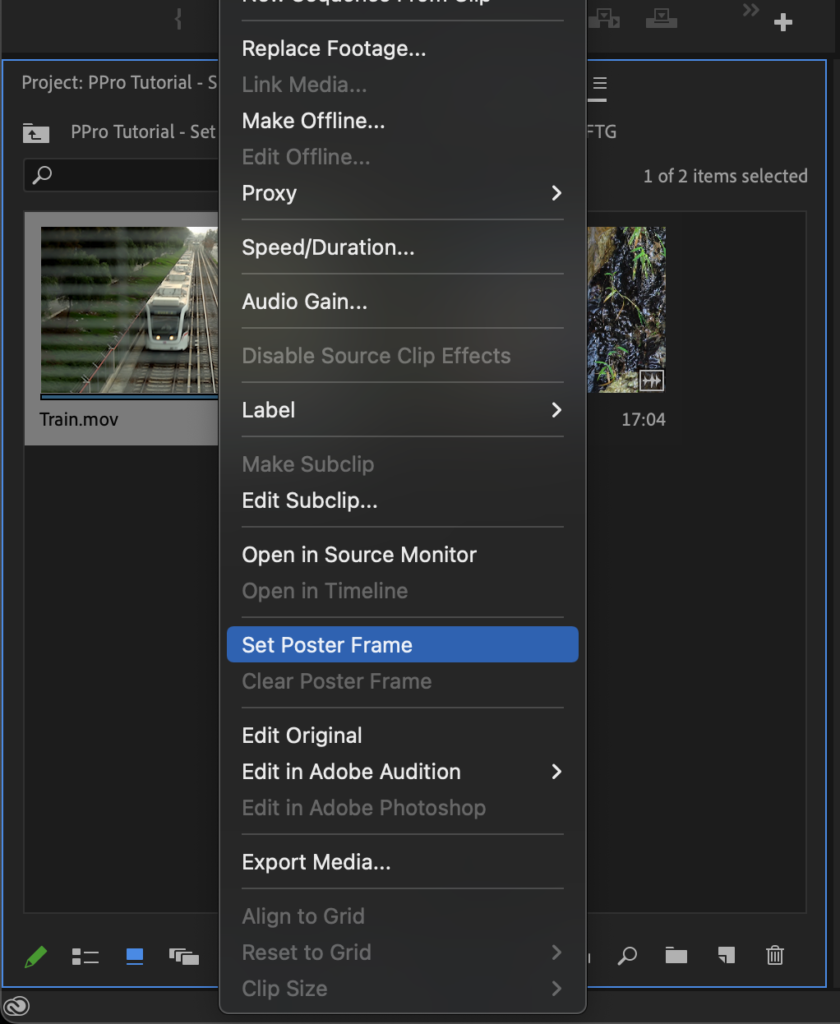Click the Find magnifier icon

627,956
